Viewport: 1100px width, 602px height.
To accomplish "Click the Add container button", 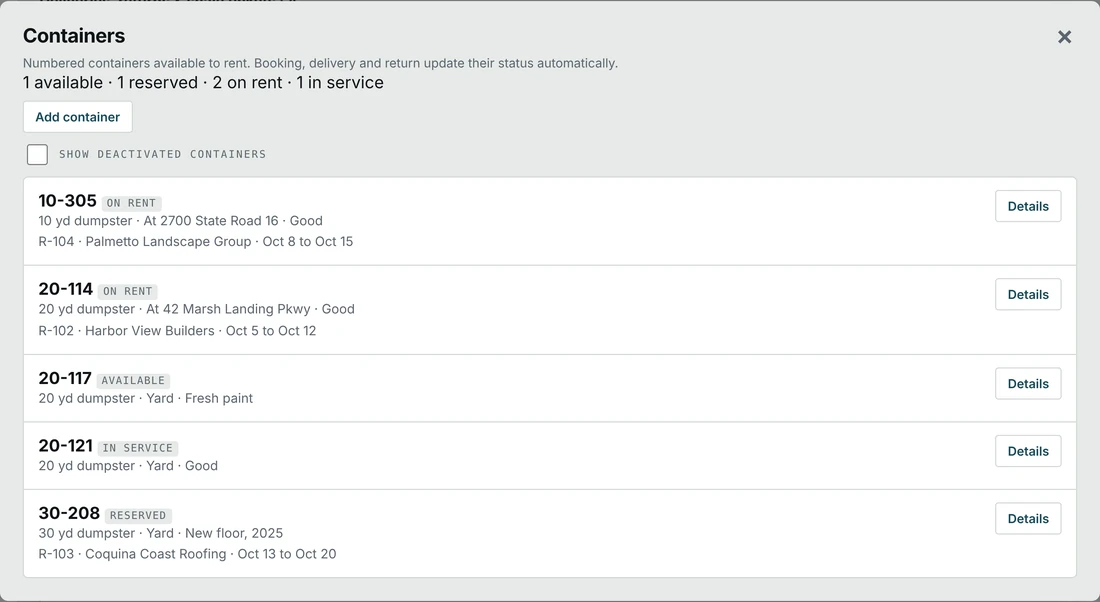I will (x=78, y=117).
